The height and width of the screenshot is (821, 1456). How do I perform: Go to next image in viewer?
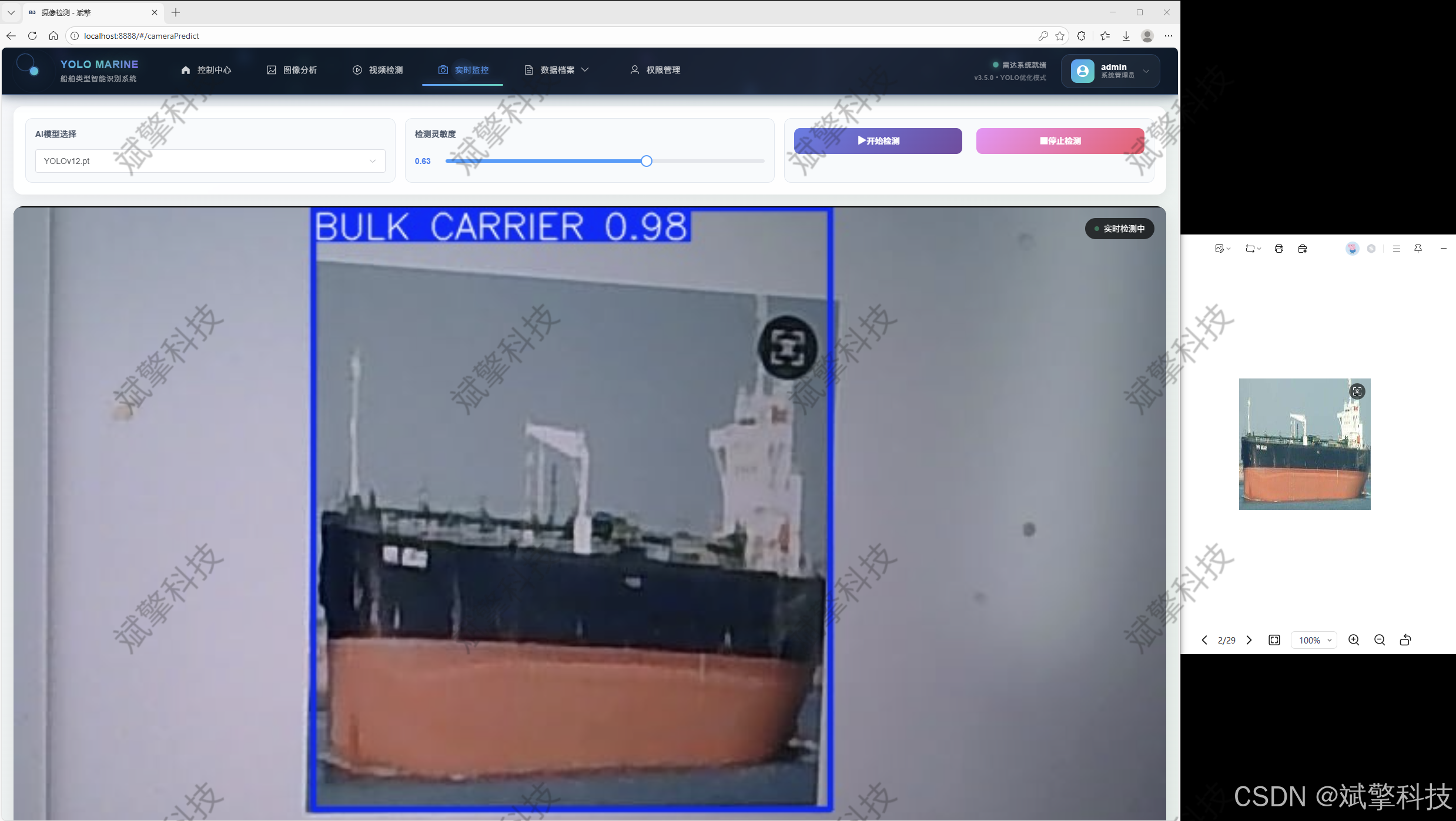(x=1249, y=640)
